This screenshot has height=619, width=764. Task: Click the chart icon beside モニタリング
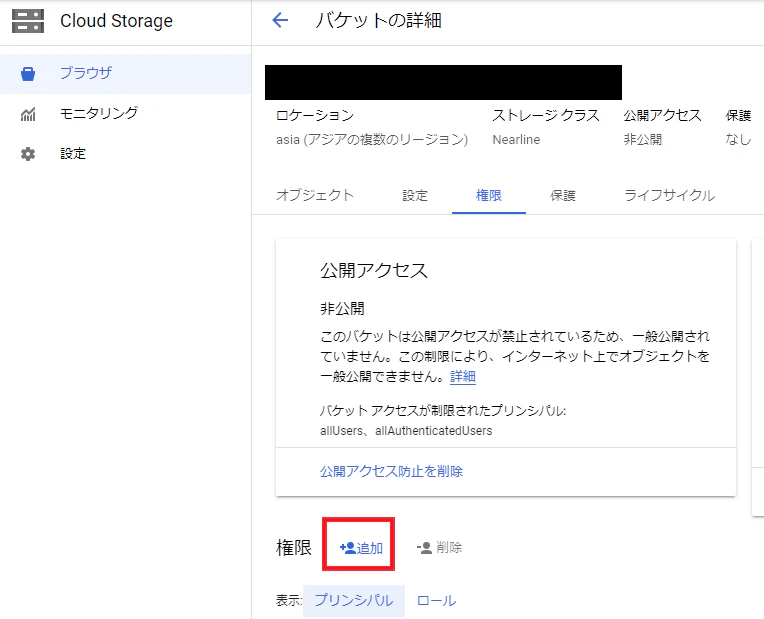click(x=28, y=114)
